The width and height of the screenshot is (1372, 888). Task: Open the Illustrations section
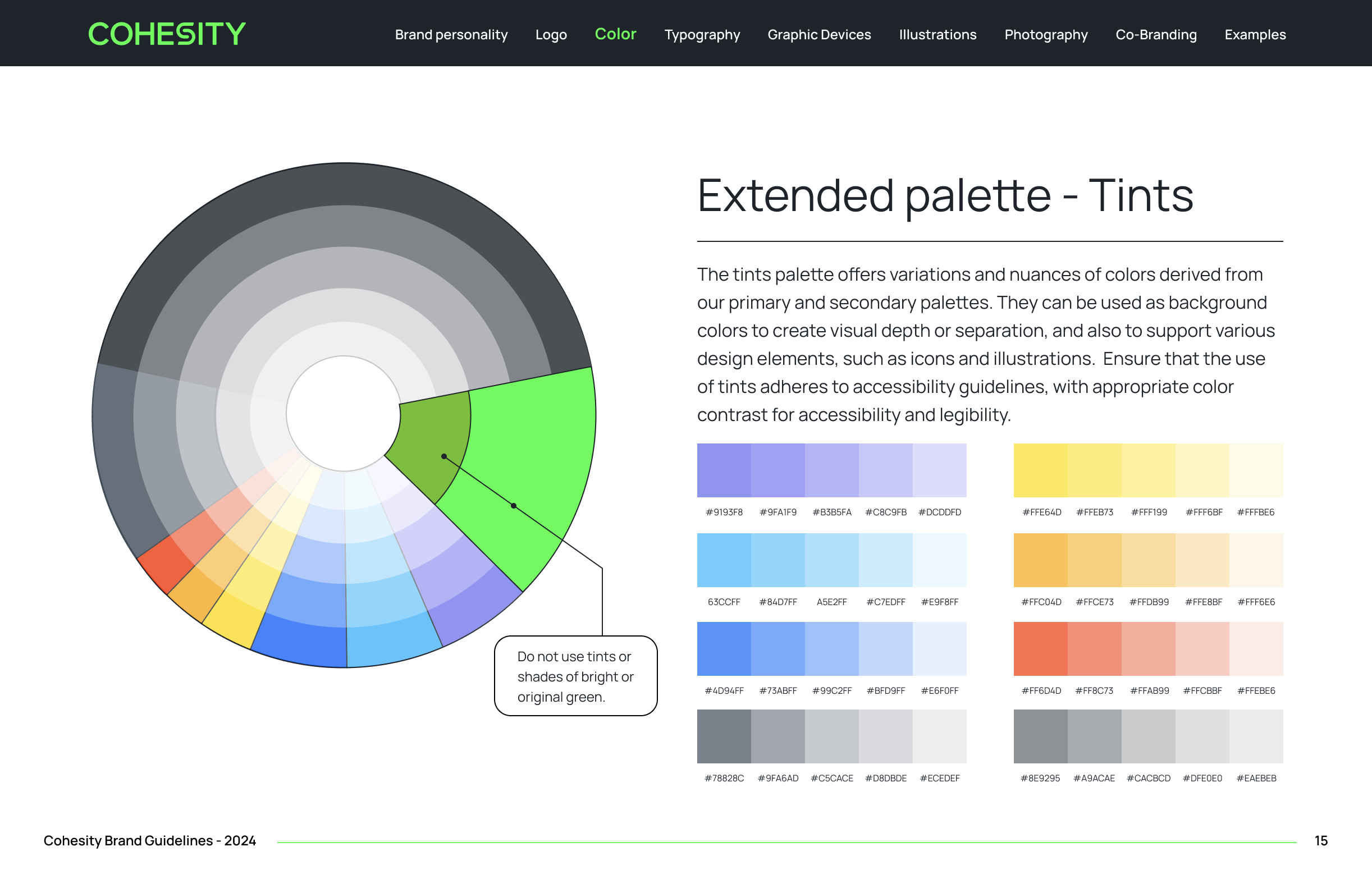(x=937, y=35)
